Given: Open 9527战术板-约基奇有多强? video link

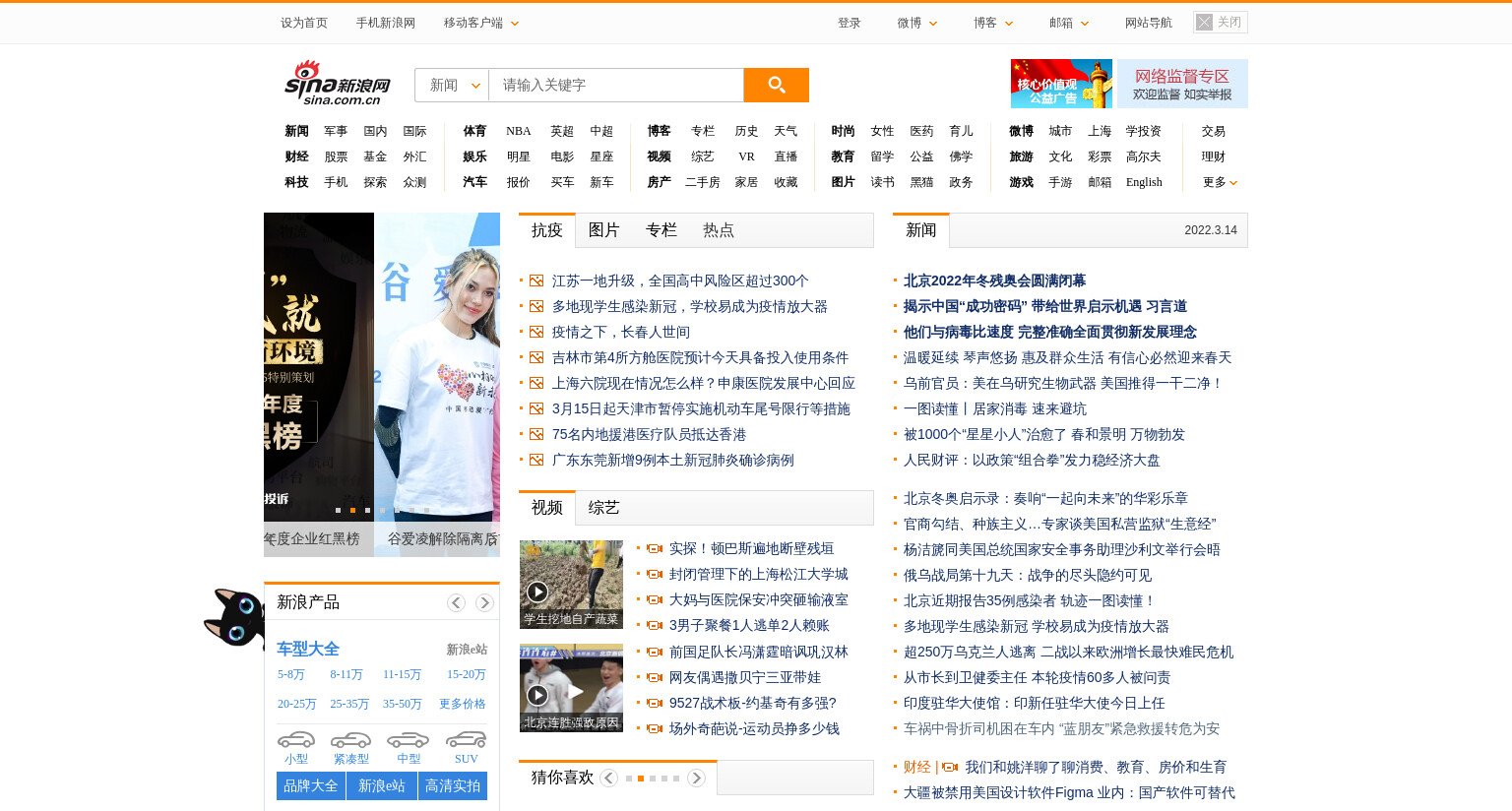Looking at the screenshot, I should (x=752, y=703).
